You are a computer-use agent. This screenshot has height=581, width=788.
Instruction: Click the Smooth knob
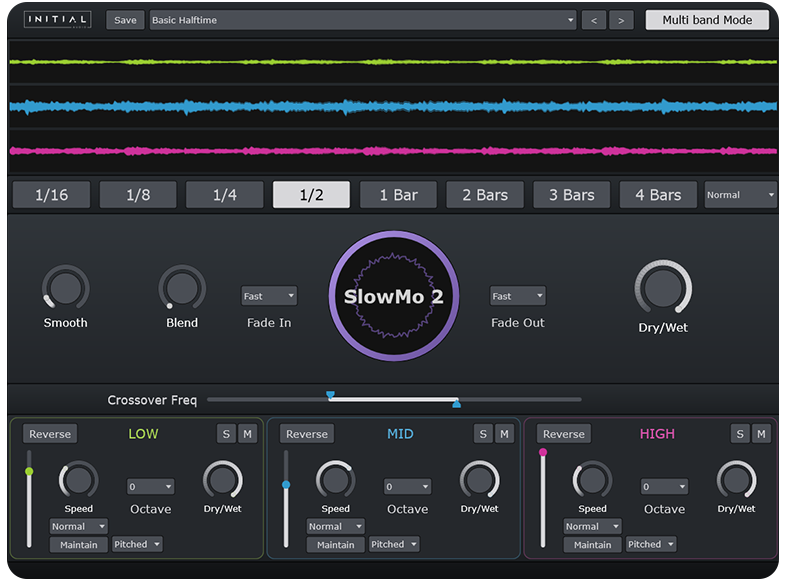tap(65, 289)
